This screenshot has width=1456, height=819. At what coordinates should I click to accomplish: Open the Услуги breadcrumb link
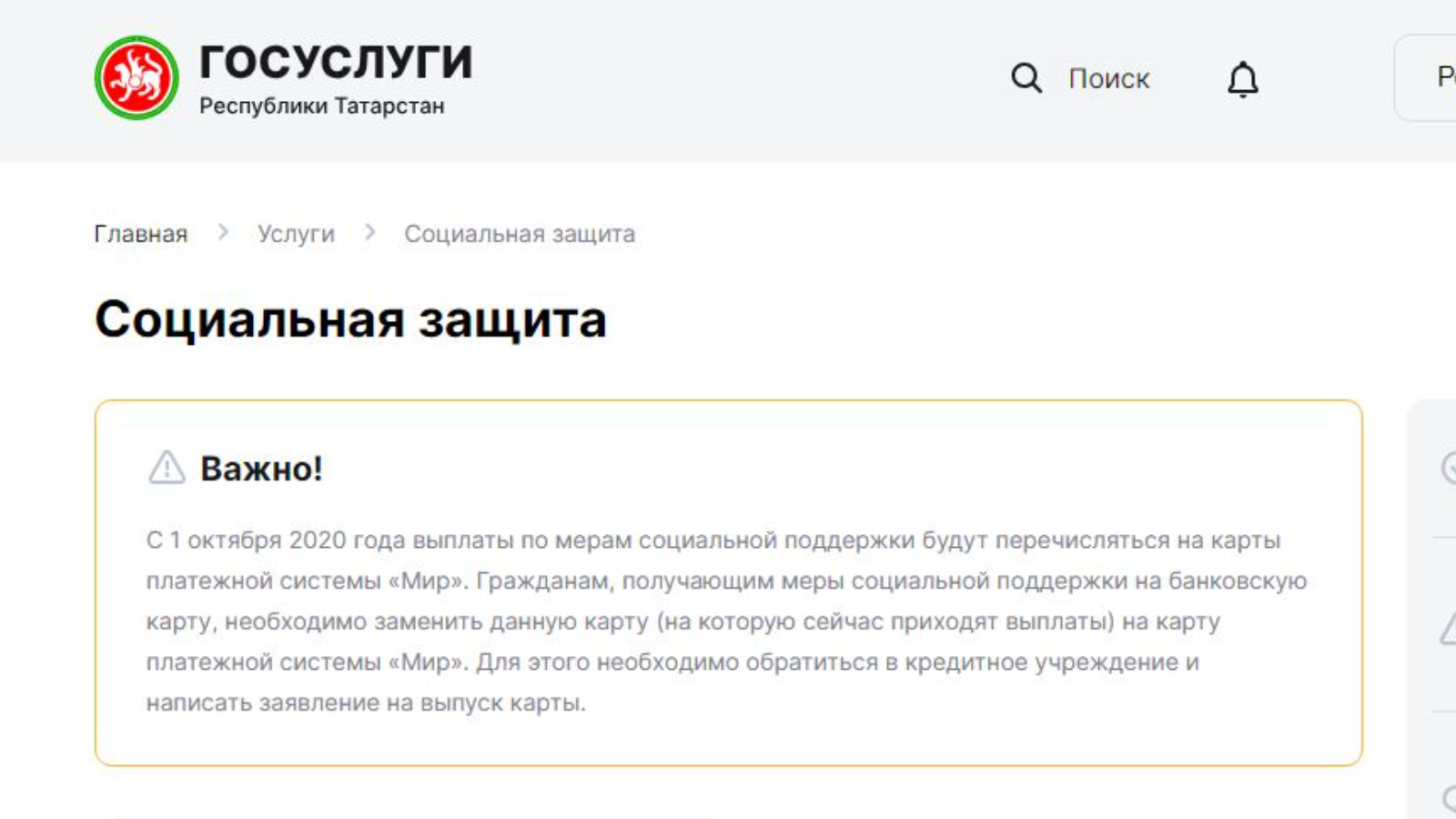click(x=296, y=234)
